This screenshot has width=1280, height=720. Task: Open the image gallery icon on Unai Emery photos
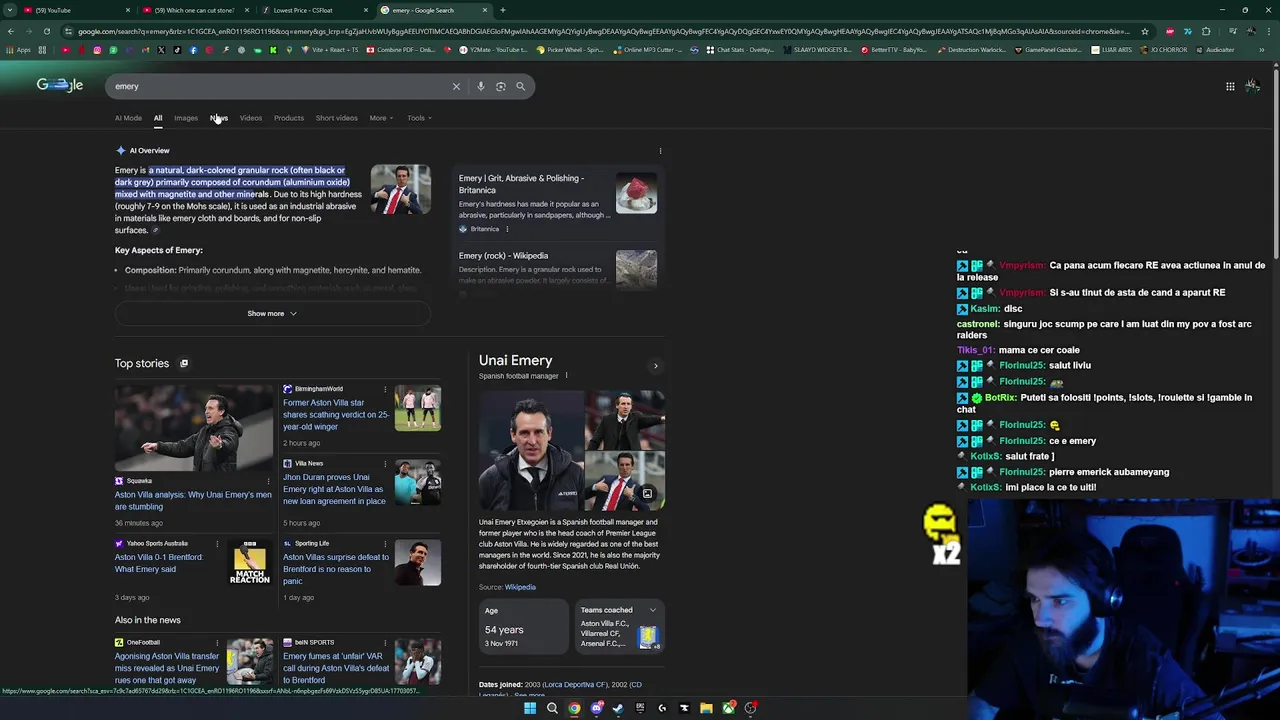(x=647, y=494)
